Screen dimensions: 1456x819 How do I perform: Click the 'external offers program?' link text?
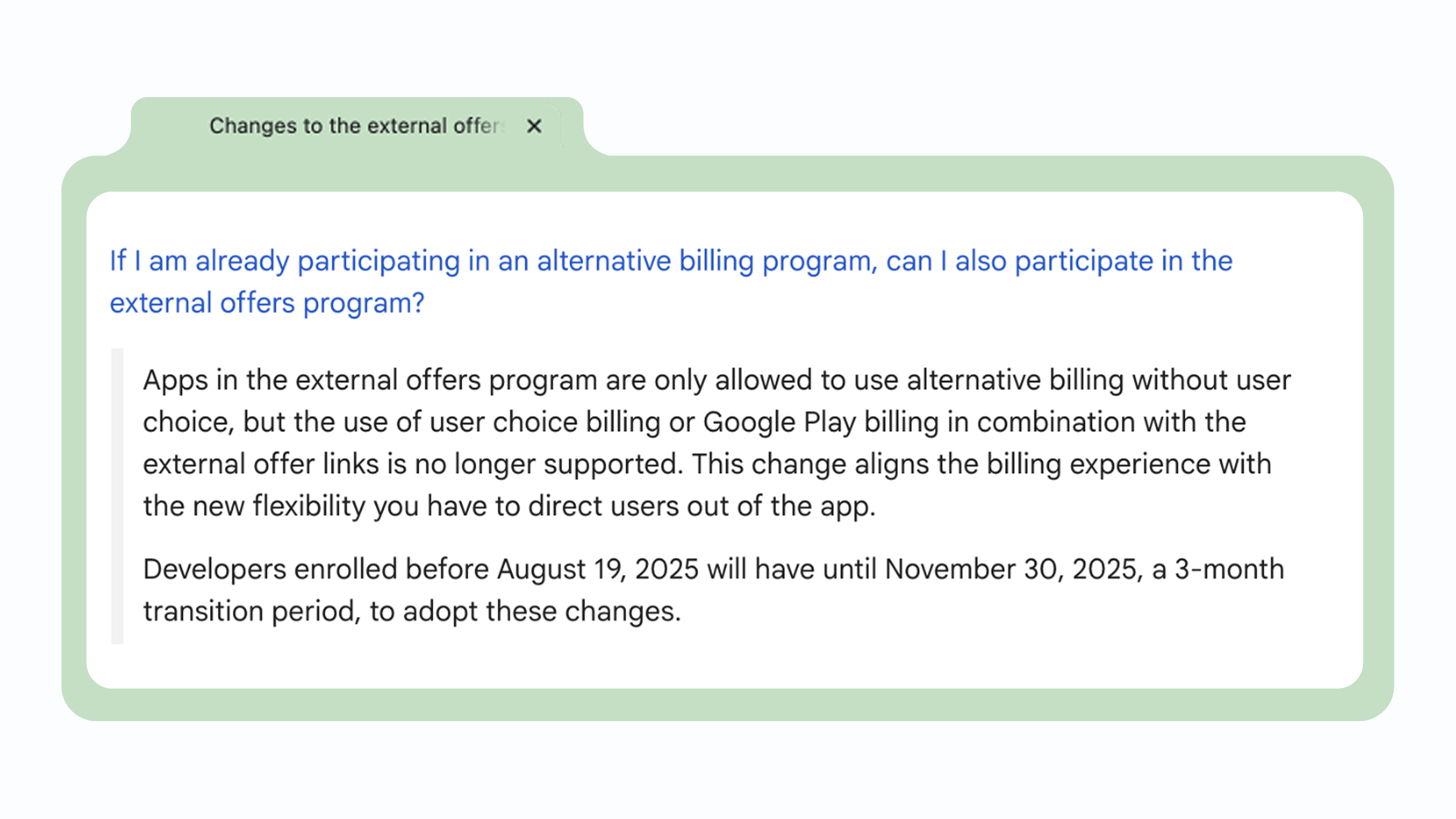coord(267,303)
